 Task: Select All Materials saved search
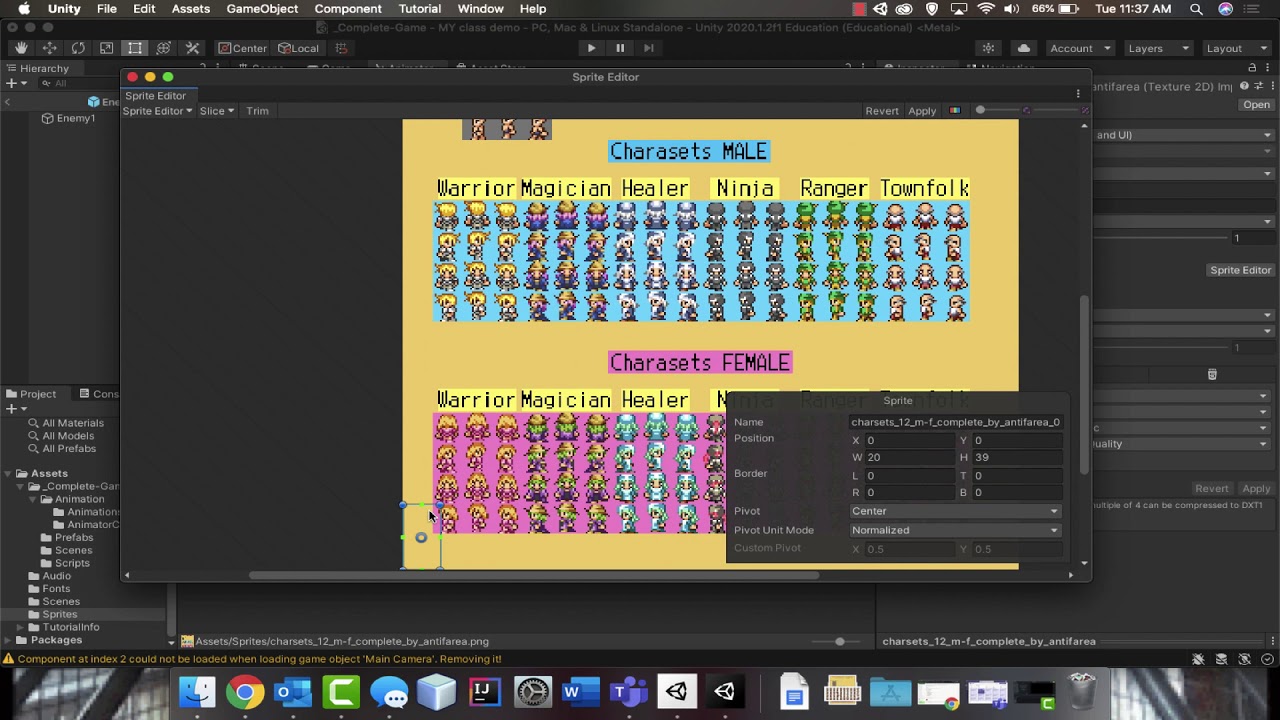point(72,423)
